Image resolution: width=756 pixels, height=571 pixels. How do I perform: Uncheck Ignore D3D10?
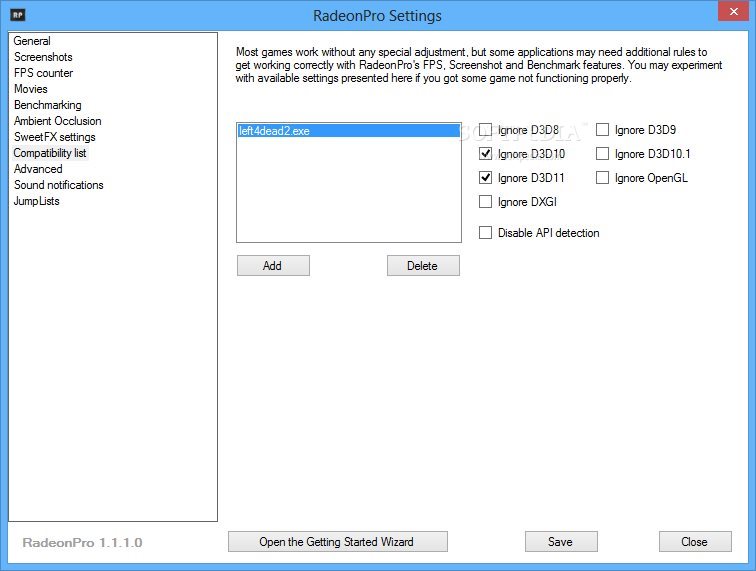[486, 154]
